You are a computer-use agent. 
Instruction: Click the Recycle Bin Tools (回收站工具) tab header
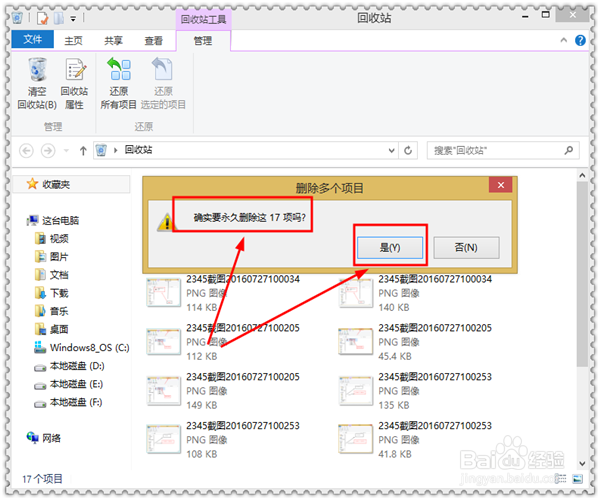[203, 19]
